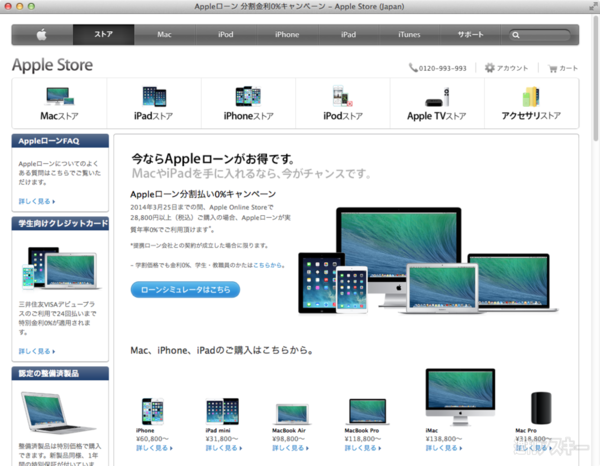Click the アクセサリストア icon
Image resolution: width=600 pixels, height=466 pixels.
(x=531, y=96)
